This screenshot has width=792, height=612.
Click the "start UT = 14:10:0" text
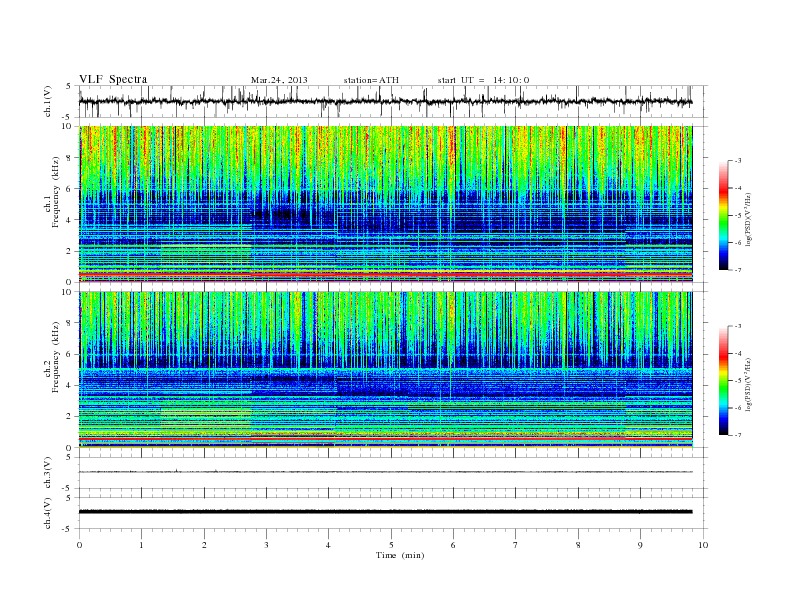[483, 80]
